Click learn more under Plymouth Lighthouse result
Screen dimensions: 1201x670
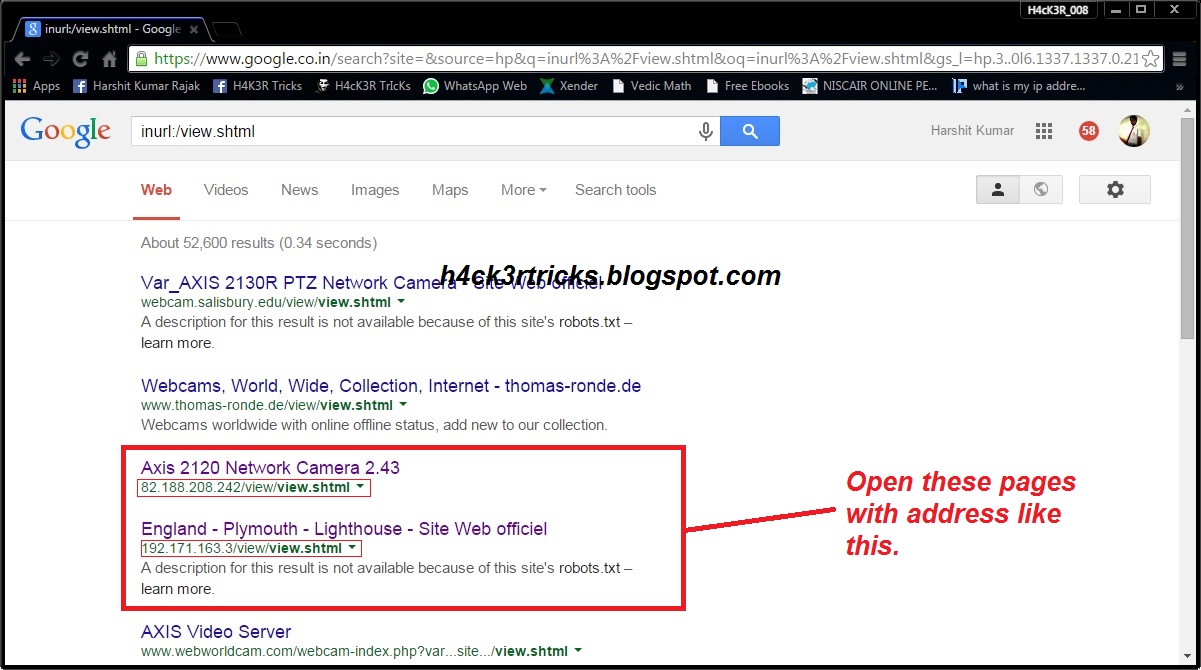coord(177,589)
